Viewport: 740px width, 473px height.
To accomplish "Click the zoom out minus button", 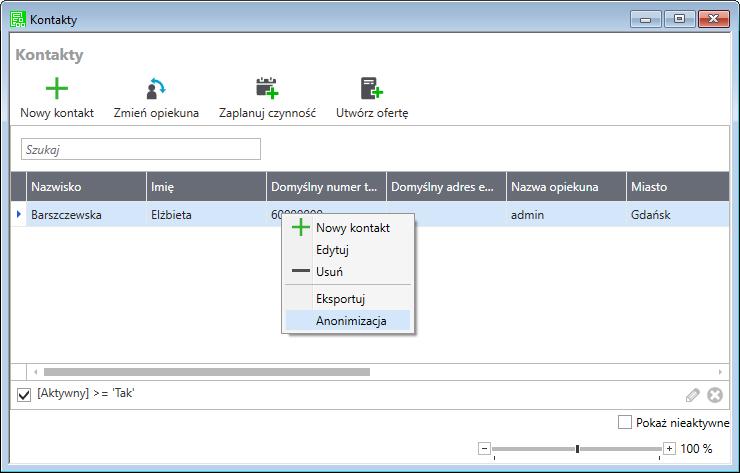I will 484,448.
